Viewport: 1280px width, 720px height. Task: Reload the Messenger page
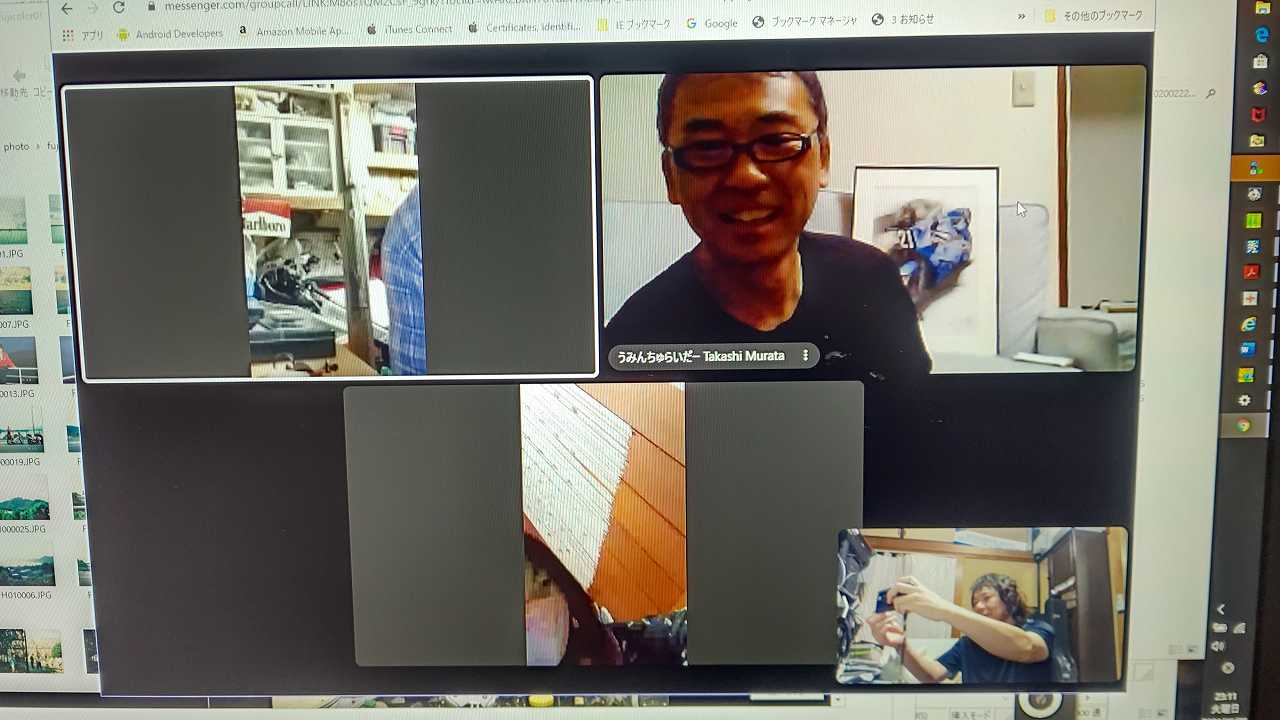coord(118,8)
